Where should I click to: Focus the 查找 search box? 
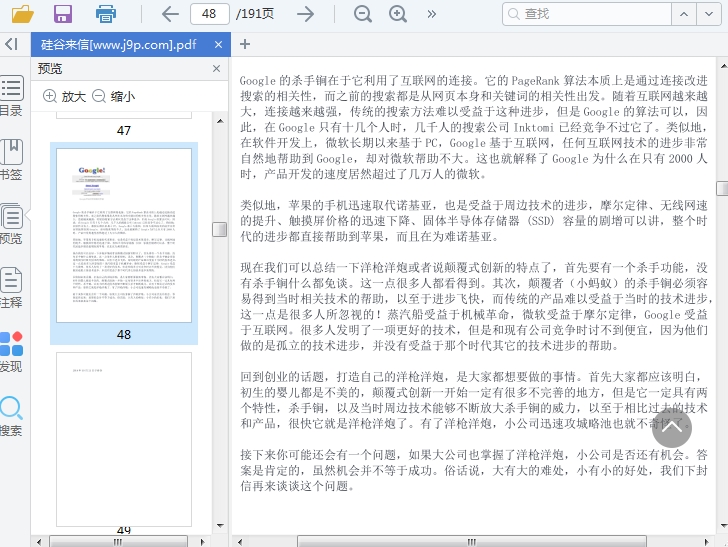[x=587, y=14]
